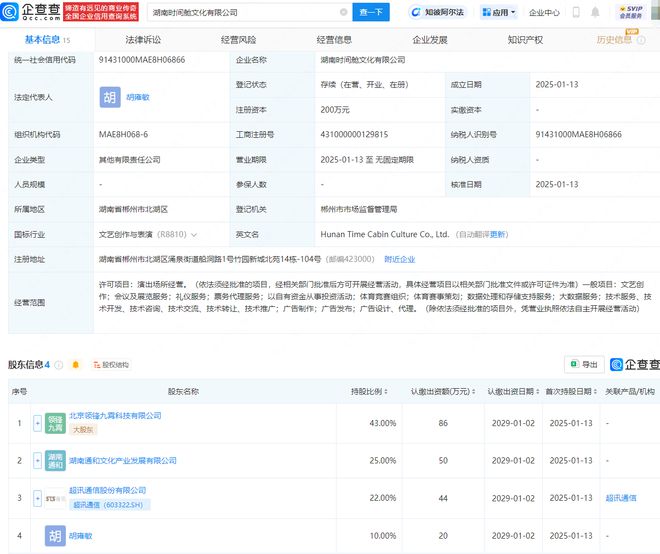Viewport: 660px width, 554px height.
Task: Click the 大股东 tag in row 1
Action: (x=83, y=430)
